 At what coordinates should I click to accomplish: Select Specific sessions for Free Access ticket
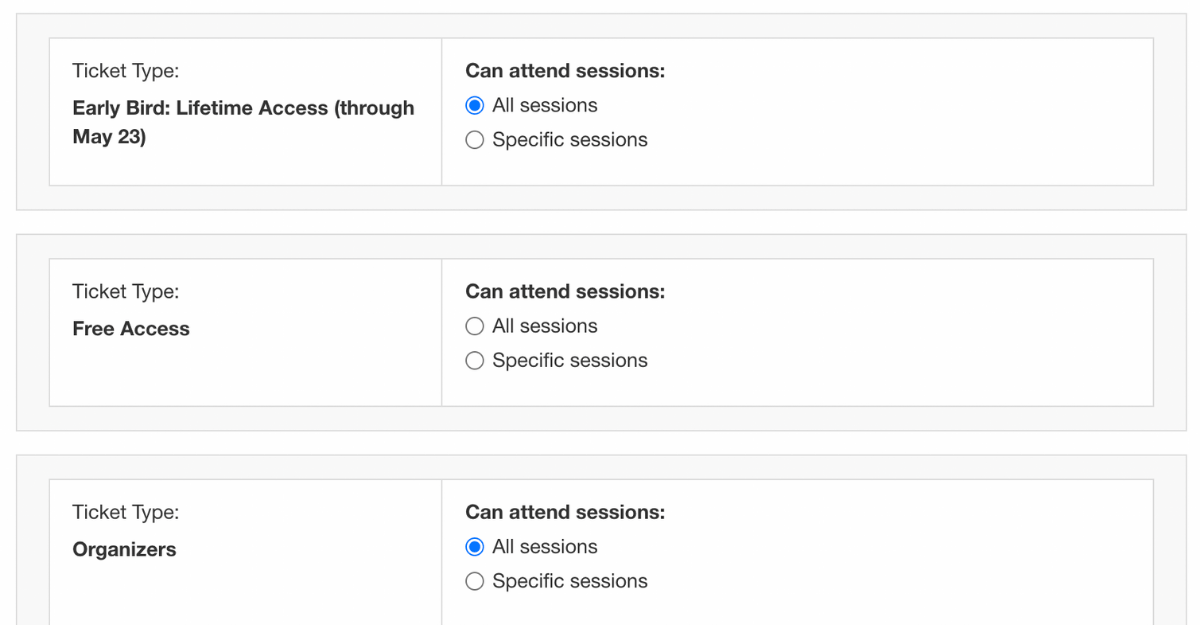(x=474, y=360)
